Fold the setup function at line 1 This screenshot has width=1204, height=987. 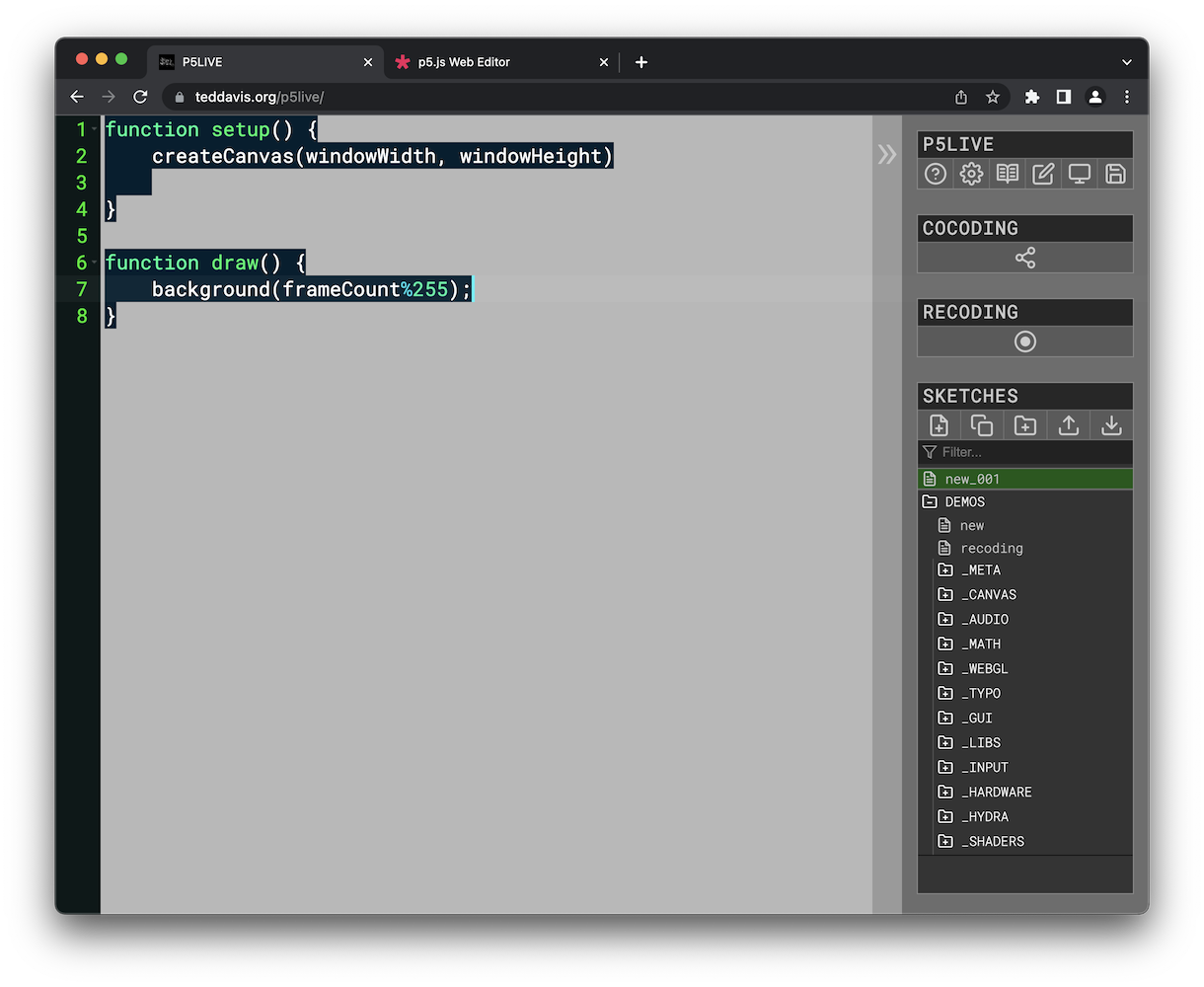click(95, 129)
